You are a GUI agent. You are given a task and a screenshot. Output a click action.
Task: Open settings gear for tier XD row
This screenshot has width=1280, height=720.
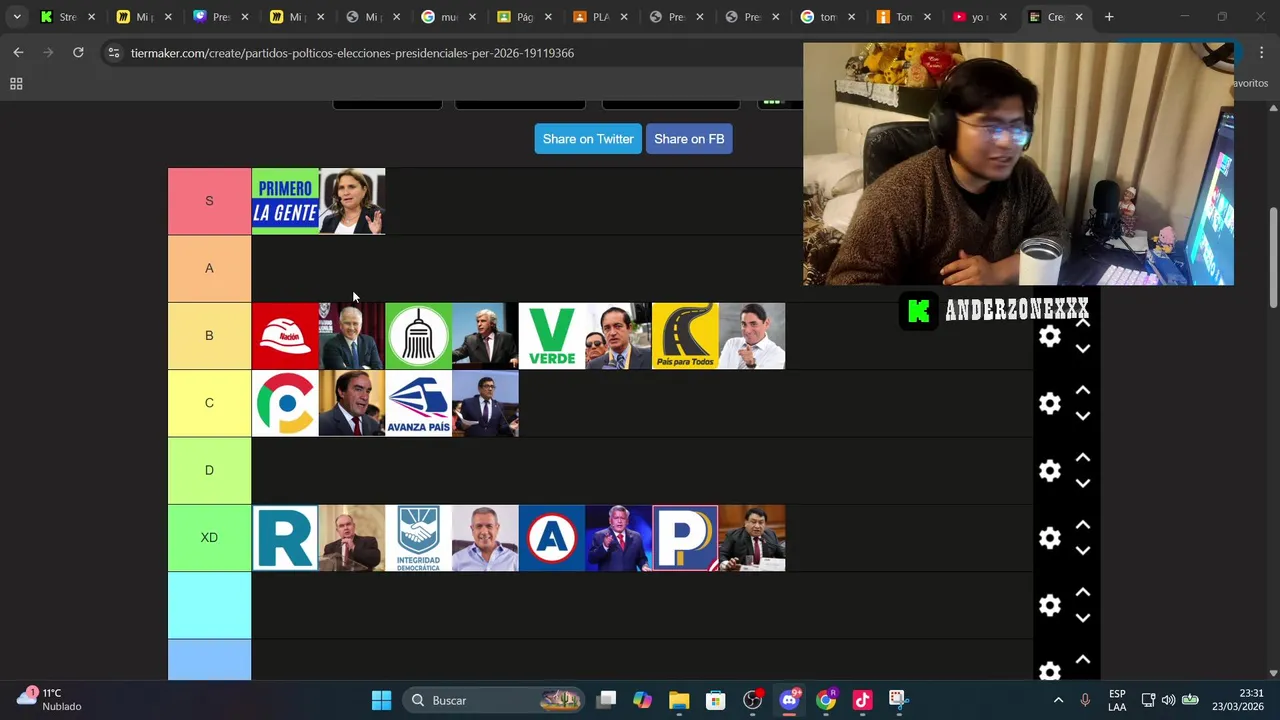pos(1049,538)
